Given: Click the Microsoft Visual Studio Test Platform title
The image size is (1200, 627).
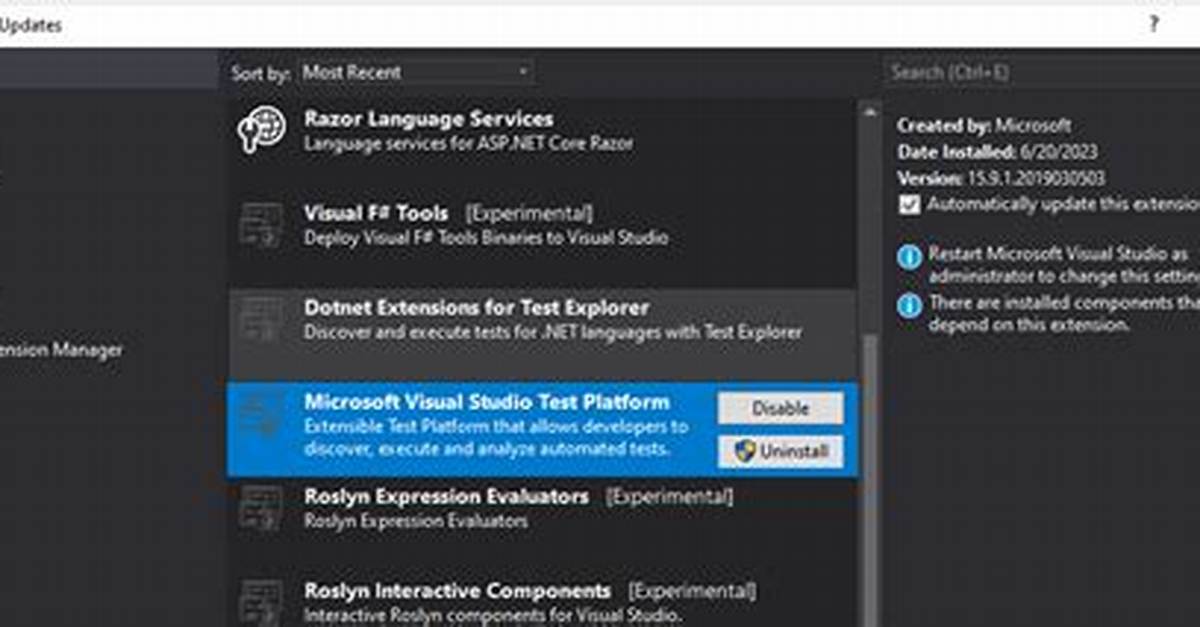Looking at the screenshot, I should (x=487, y=402).
